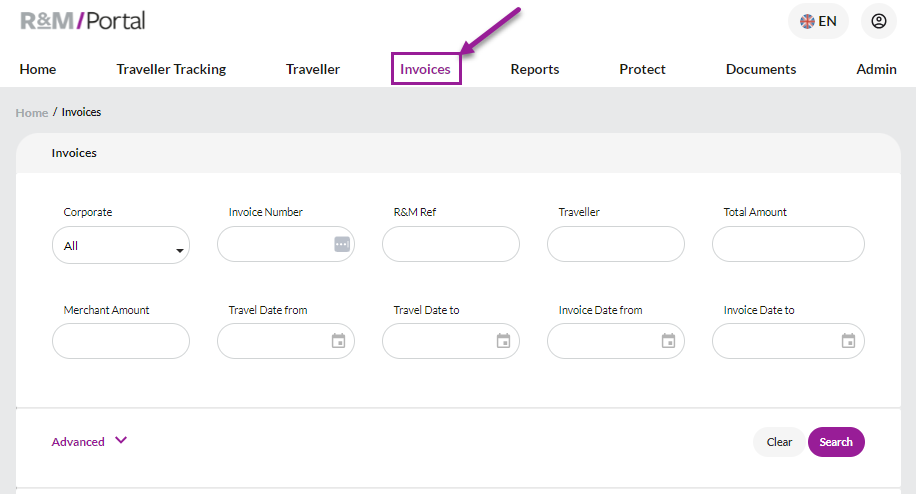Open the Travel Date from calendar icon
916x494 pixels.
[338, 340]
